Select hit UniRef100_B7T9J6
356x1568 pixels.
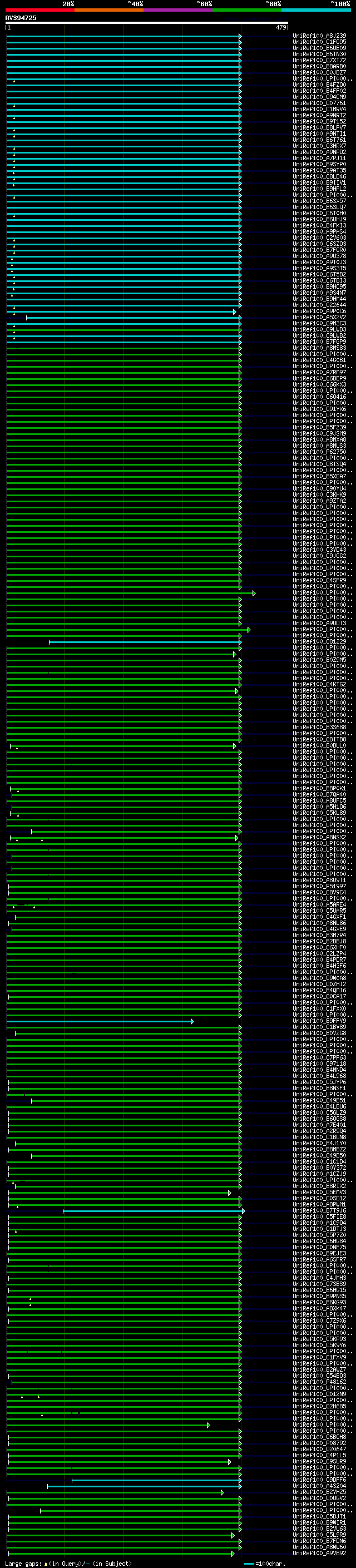(x=319, y=1211)
